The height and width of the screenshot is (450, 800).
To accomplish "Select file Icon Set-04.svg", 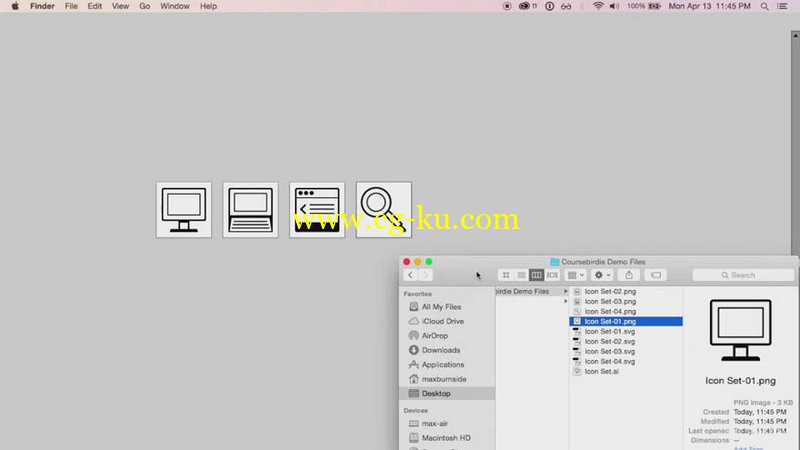I will pos(610,361).
